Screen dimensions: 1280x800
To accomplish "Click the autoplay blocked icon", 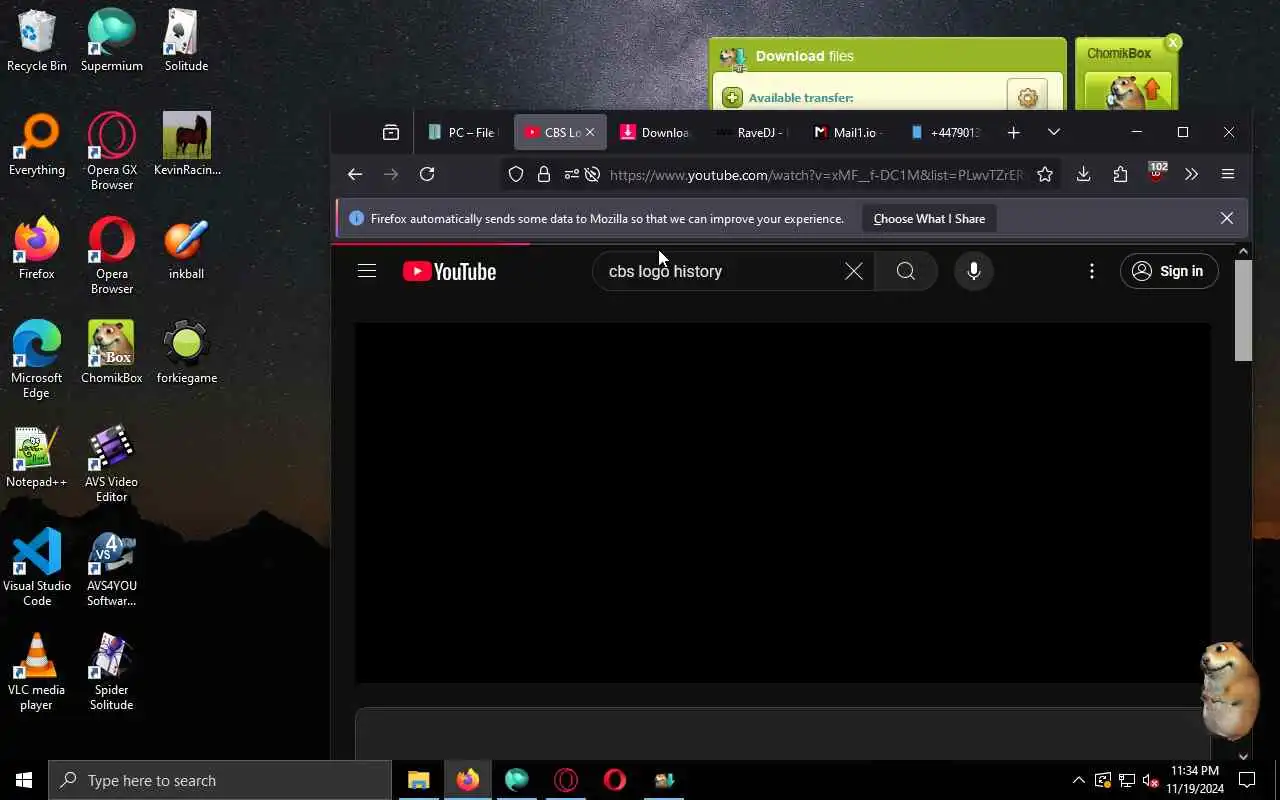I will coord(592,174).
